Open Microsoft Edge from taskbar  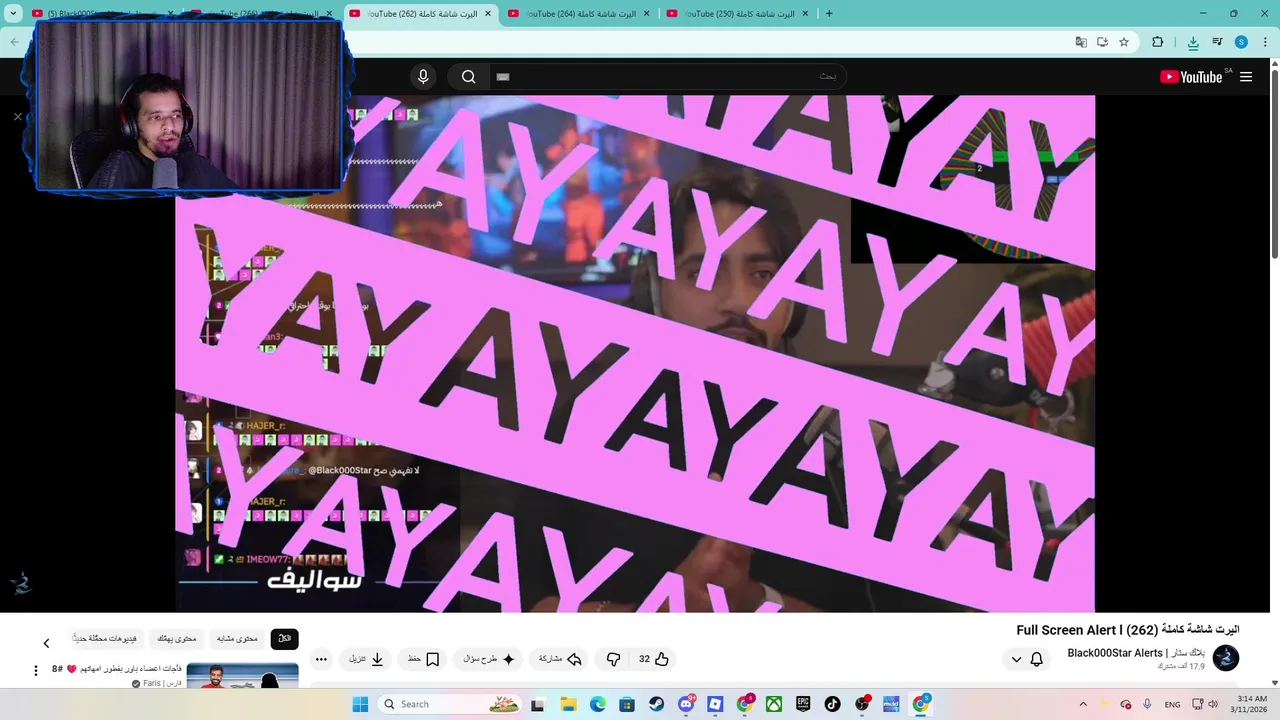pyautogui.click(x=597, y=704)
